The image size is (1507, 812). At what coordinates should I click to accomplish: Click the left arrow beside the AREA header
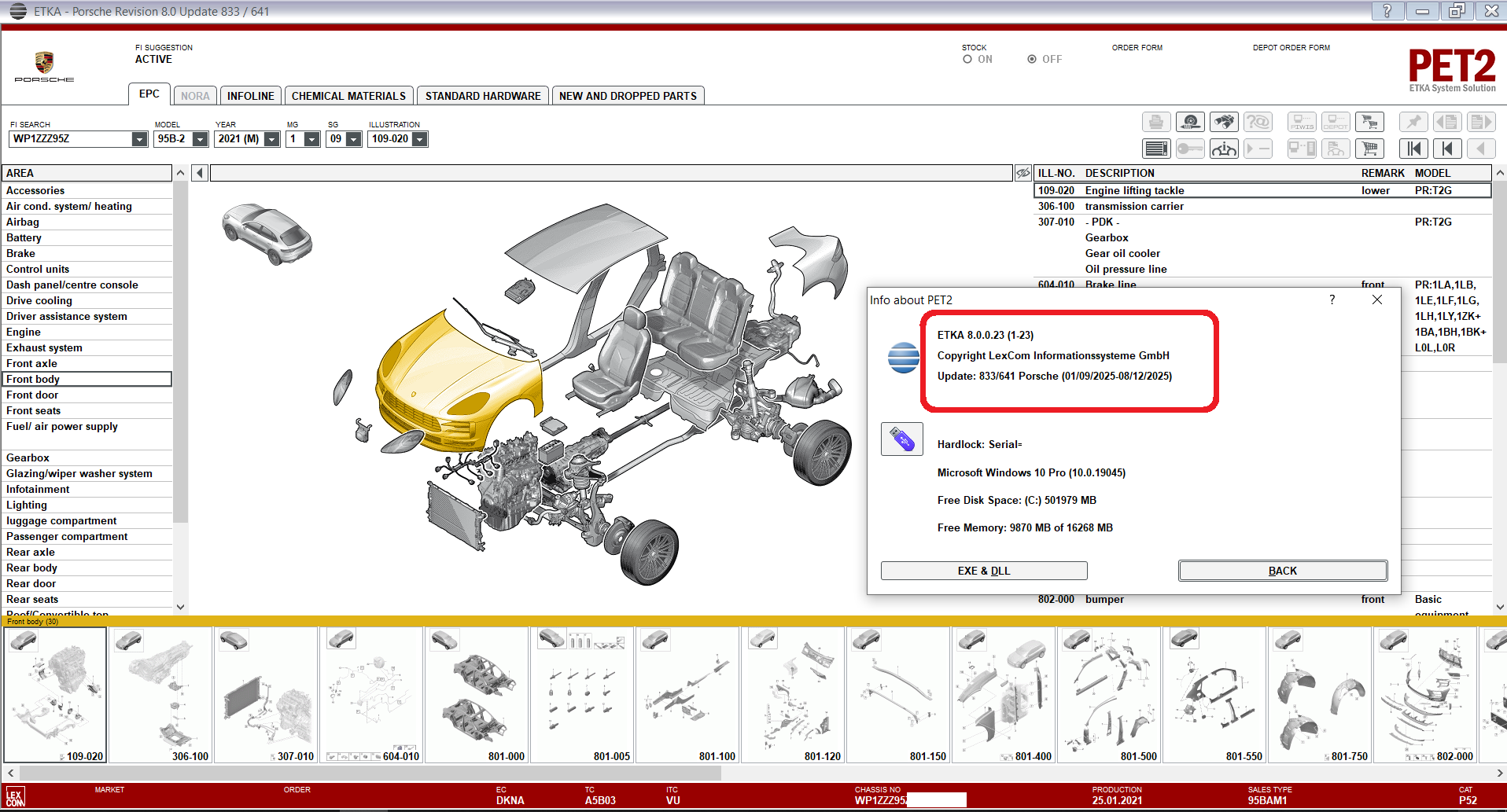tap(200, 173)
